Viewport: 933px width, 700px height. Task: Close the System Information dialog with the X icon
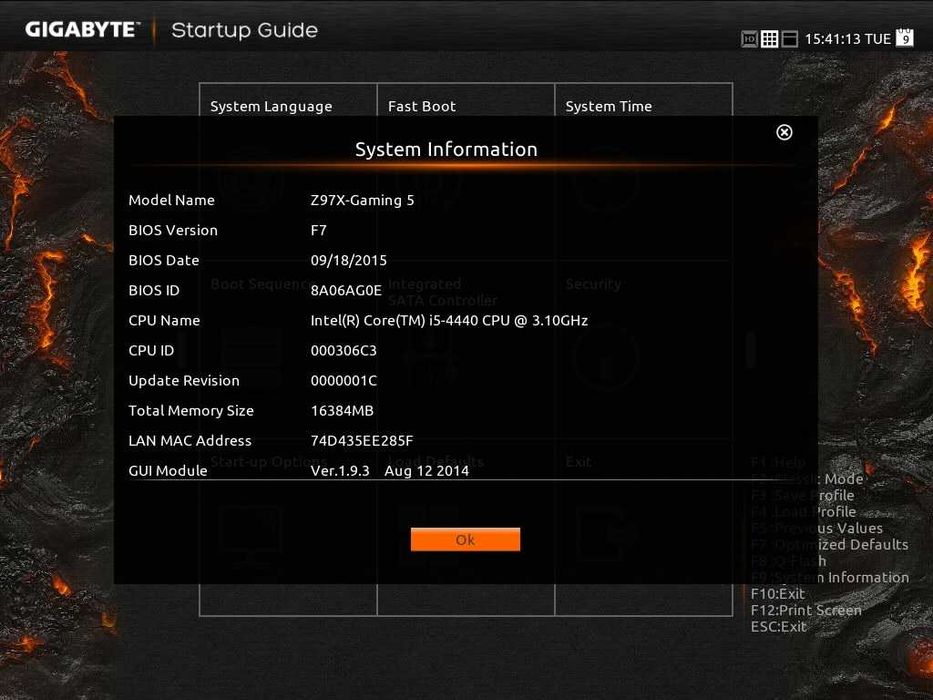784,132
